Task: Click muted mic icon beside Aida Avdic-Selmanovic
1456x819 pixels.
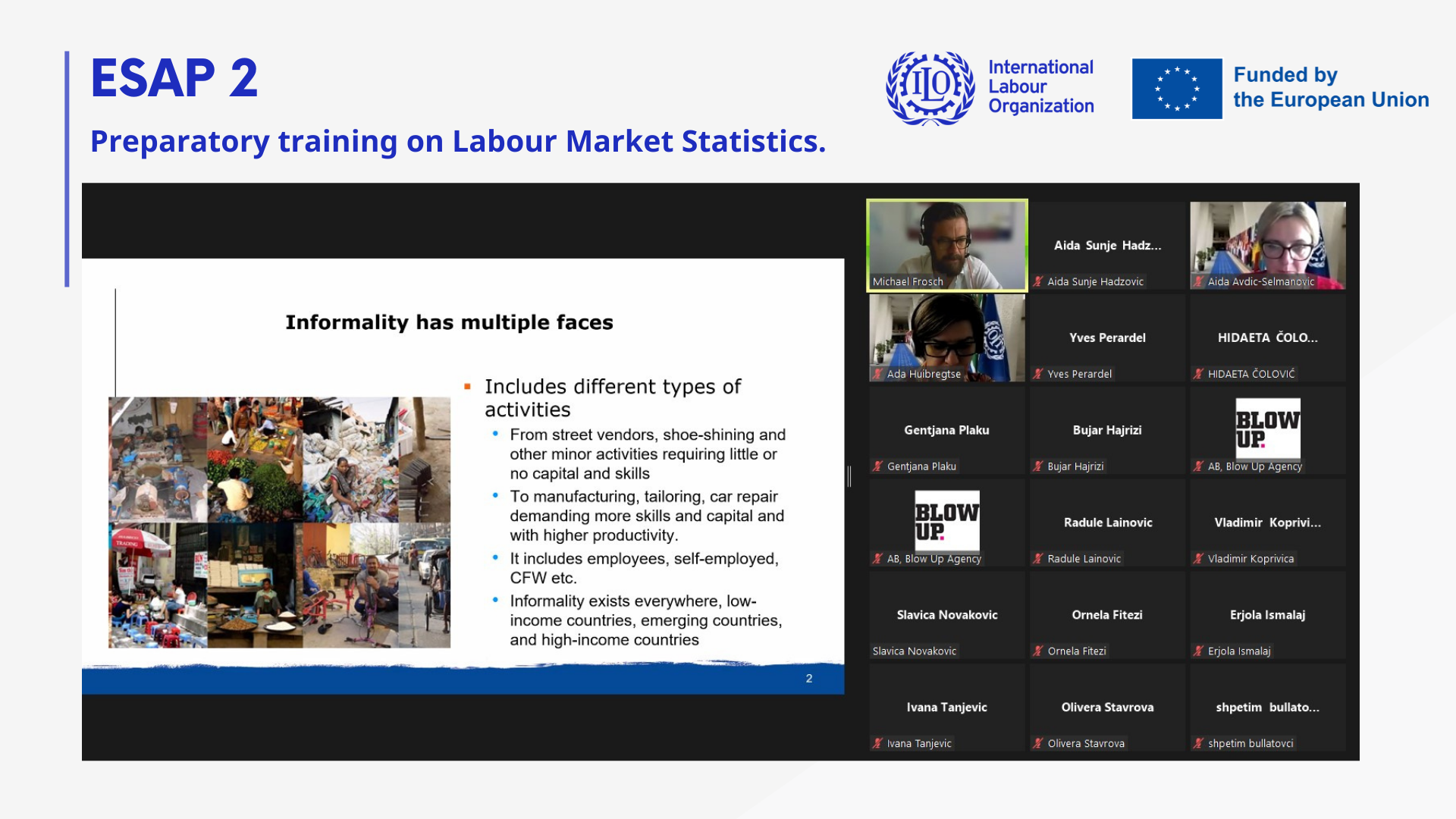Action: coord(1198,281)
